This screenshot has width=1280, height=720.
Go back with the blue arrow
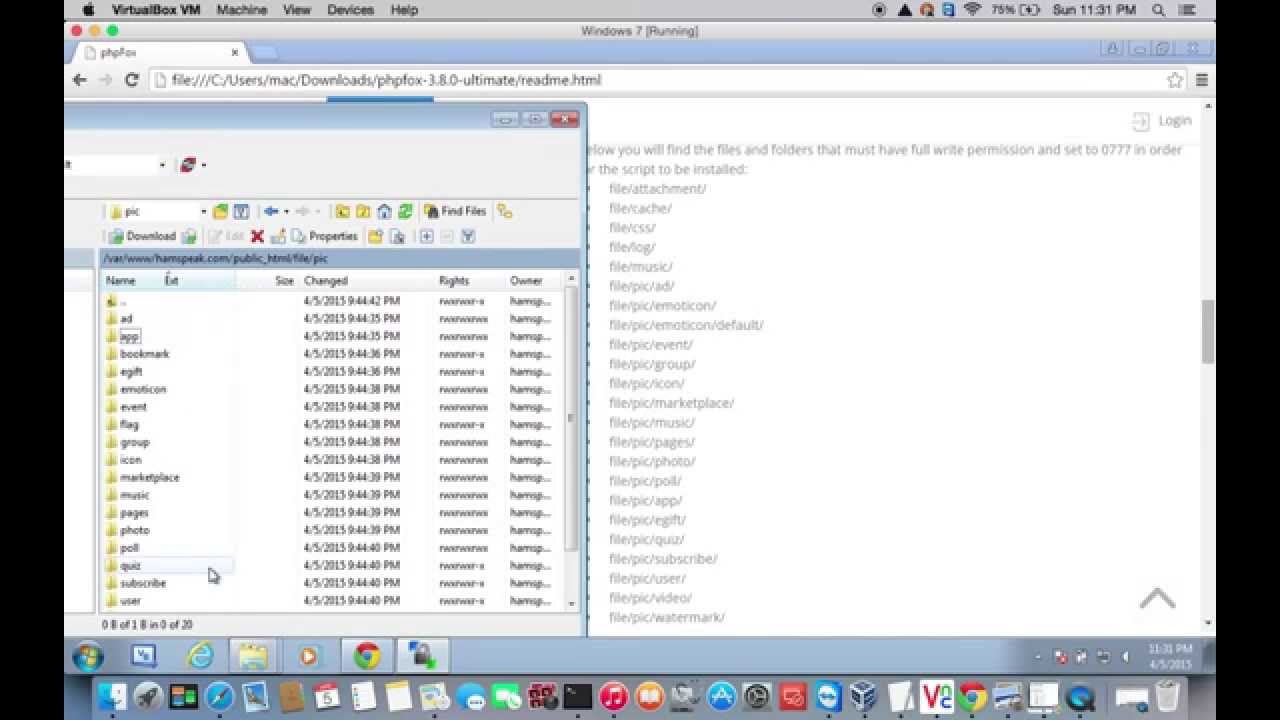270,211
